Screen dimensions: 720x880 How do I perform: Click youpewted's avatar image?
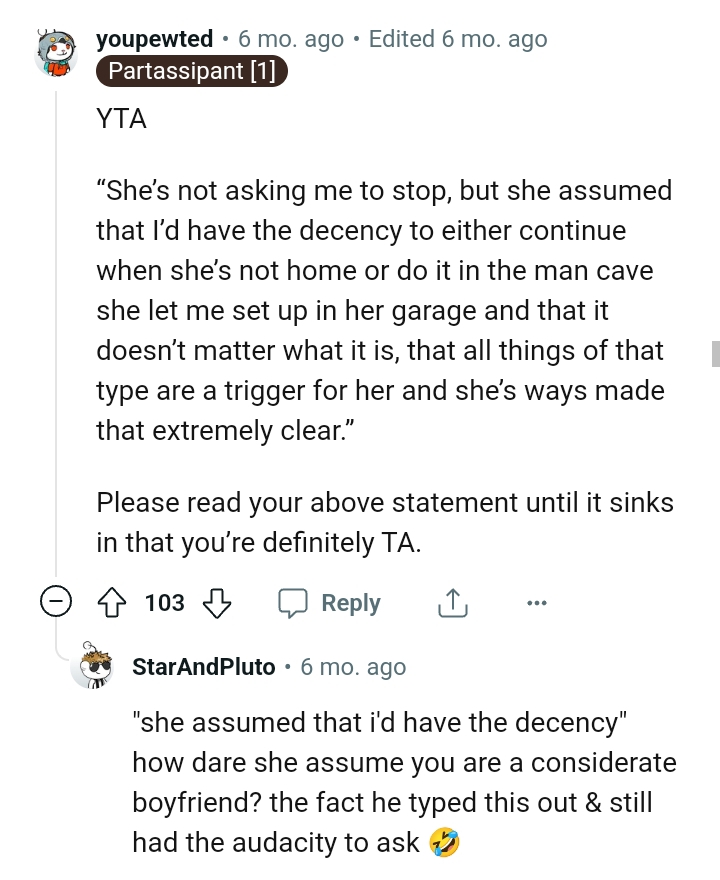(x=57, y=51)
